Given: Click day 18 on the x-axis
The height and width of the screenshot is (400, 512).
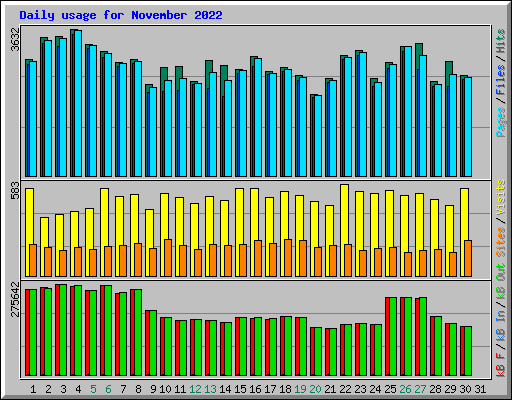Looking at the screenshot, I should [x=286, y=389].
